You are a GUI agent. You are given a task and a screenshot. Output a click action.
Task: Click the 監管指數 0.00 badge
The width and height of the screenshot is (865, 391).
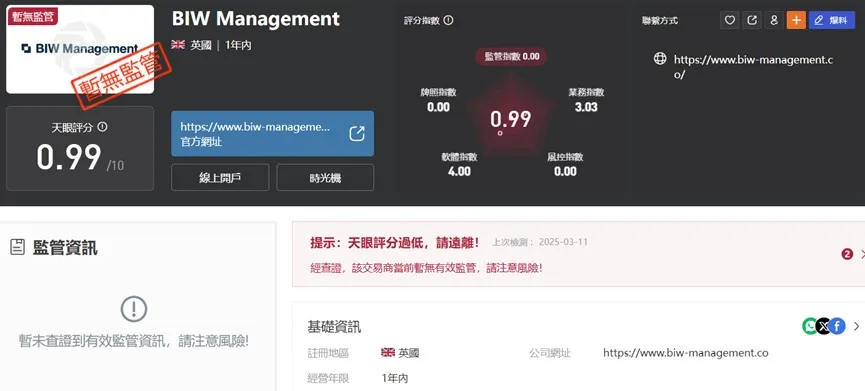point(511,56)
